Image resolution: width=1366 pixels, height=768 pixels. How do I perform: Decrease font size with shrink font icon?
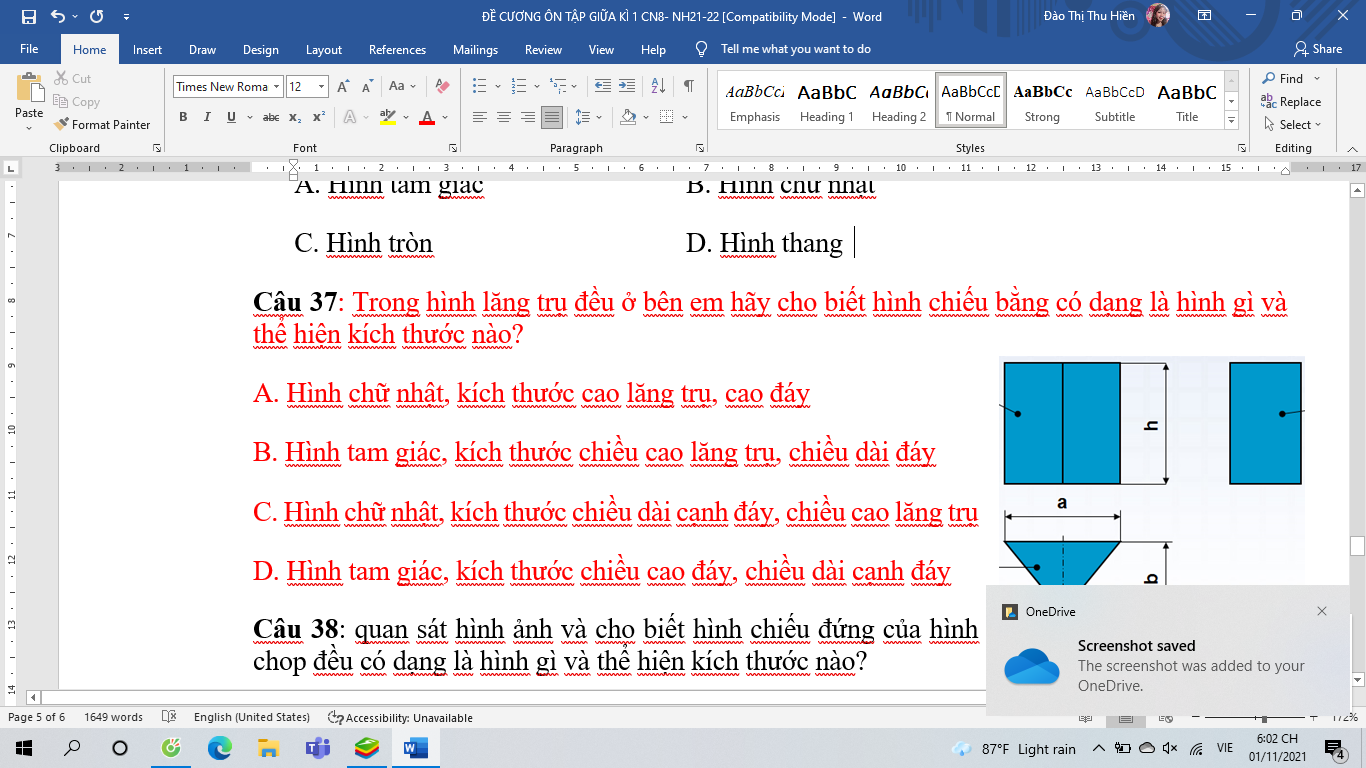tap(366, 87)
